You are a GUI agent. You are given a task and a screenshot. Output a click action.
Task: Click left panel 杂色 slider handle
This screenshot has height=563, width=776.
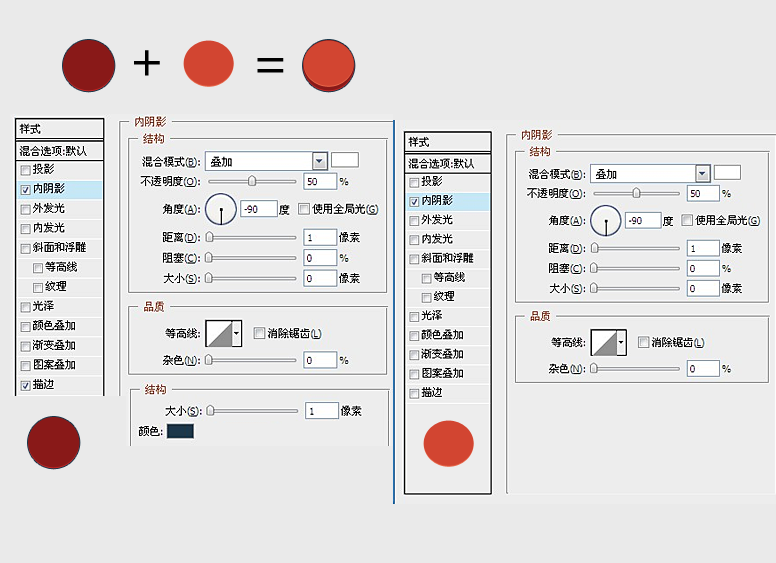pos(208,360)
